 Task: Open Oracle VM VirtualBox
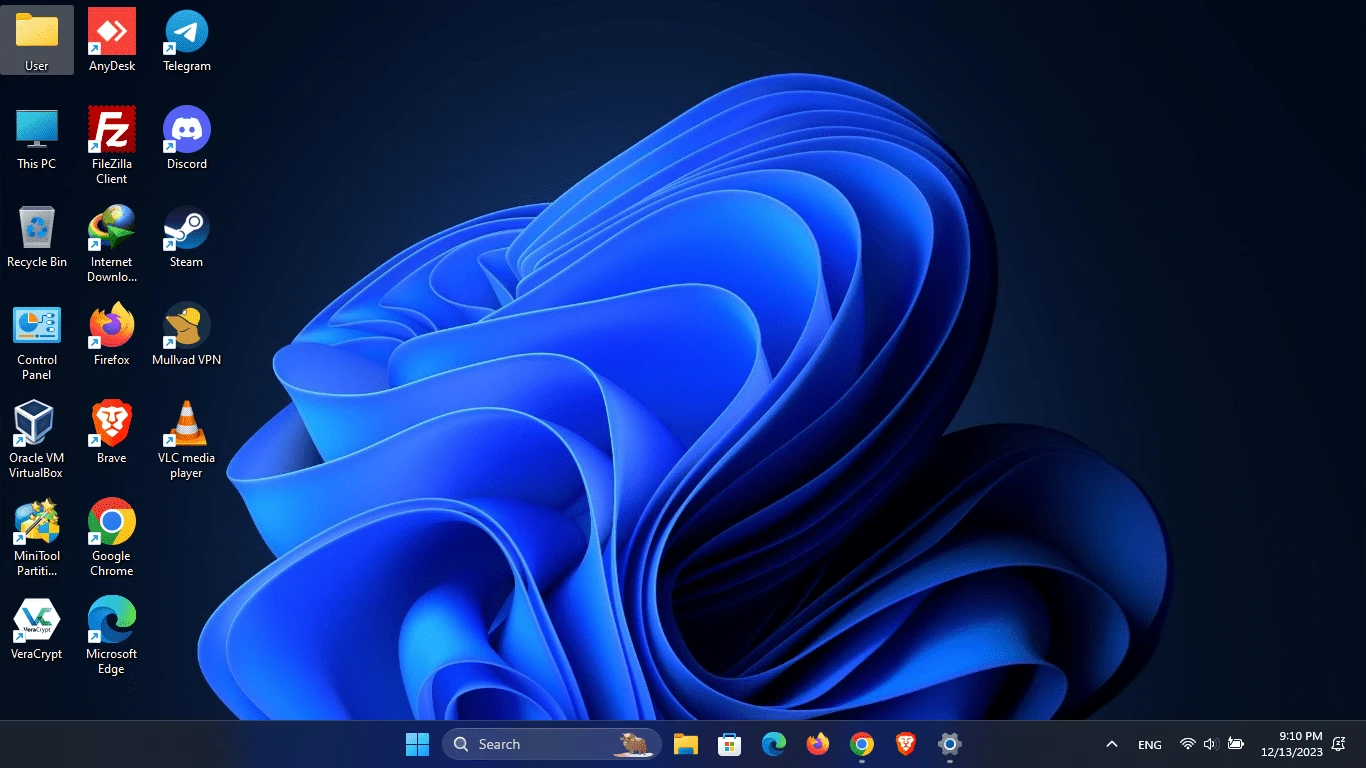(36, 424)
